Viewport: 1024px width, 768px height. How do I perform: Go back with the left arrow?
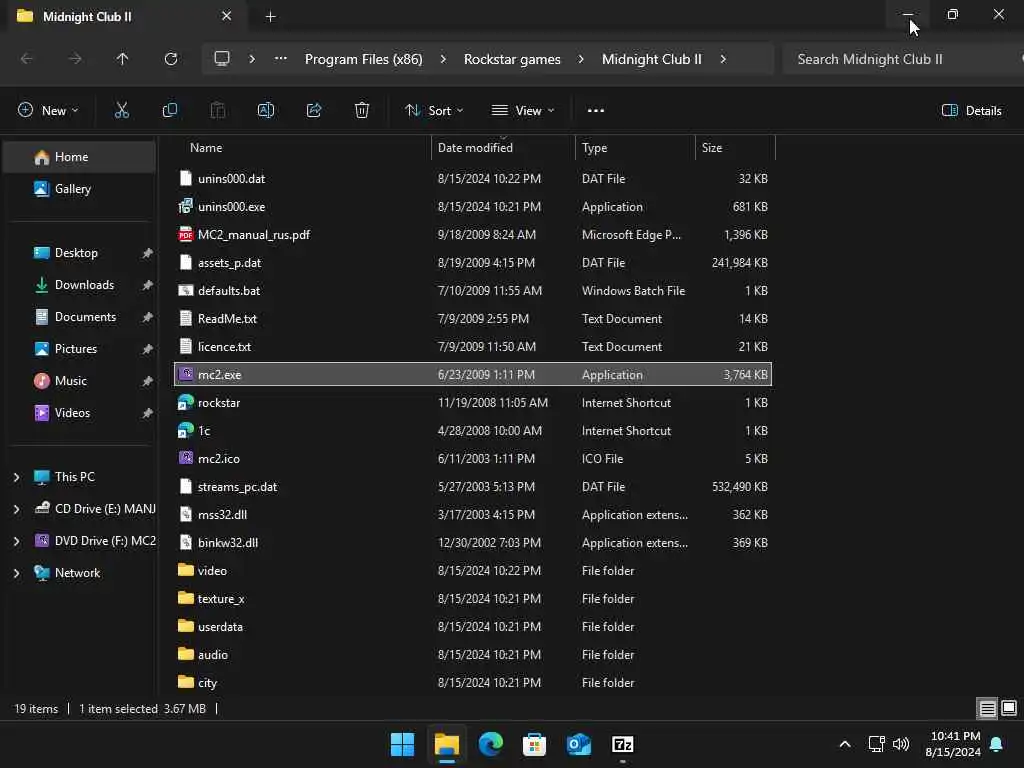[27, 59]
